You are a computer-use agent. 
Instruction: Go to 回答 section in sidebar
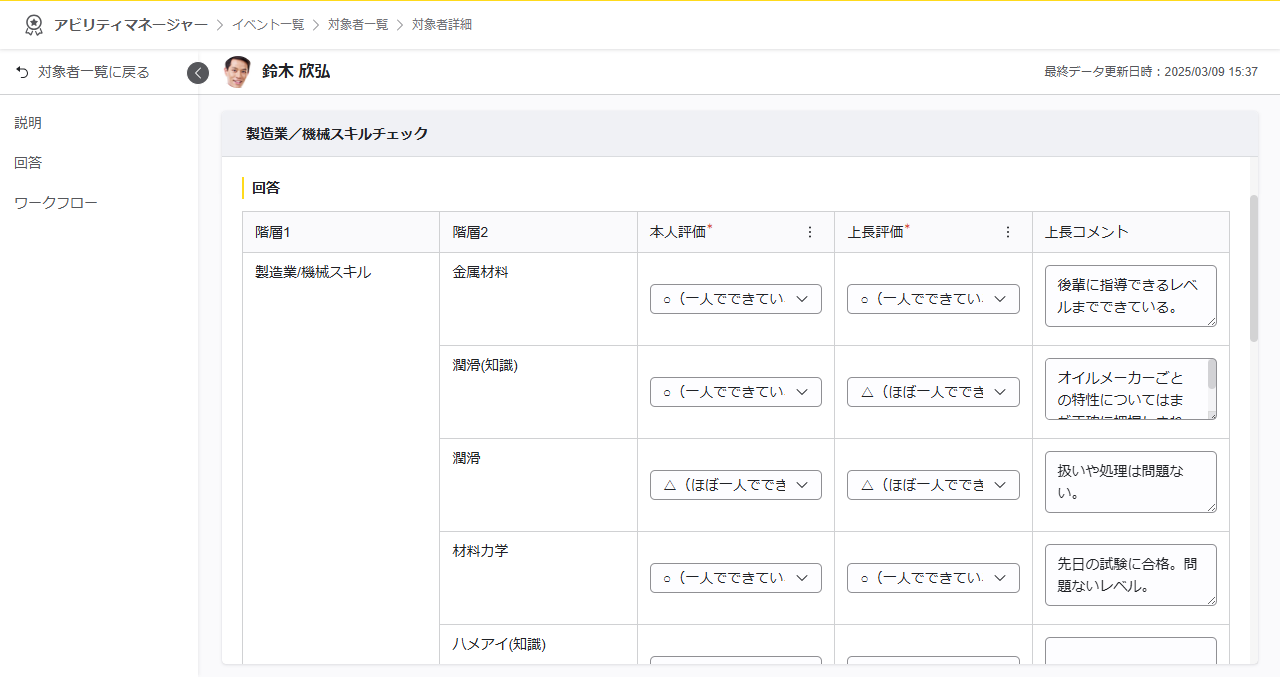(28, 163)
